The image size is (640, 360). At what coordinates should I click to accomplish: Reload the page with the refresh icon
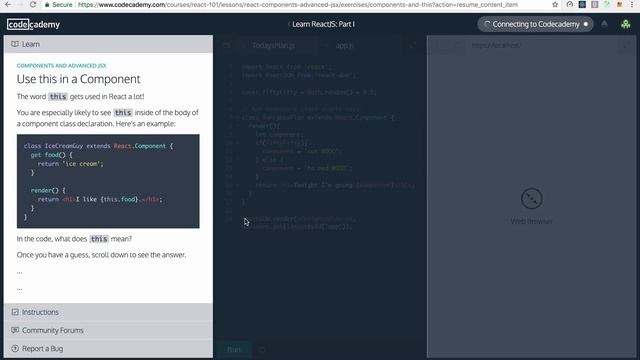coord(33,4)
